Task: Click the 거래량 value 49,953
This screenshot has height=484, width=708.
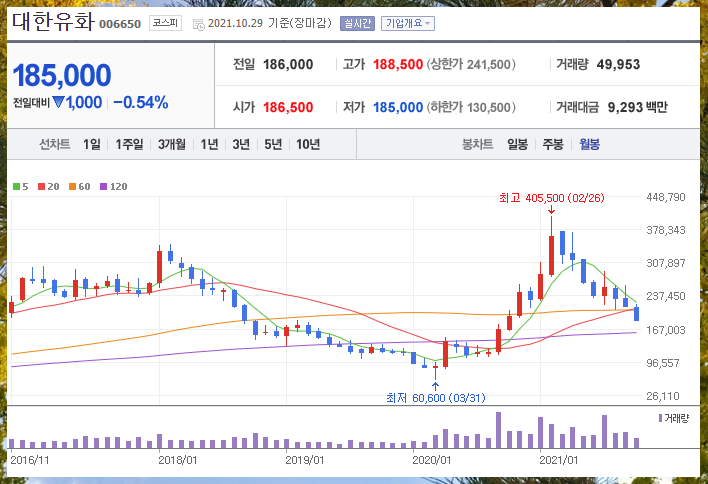Action: [618, 65]
